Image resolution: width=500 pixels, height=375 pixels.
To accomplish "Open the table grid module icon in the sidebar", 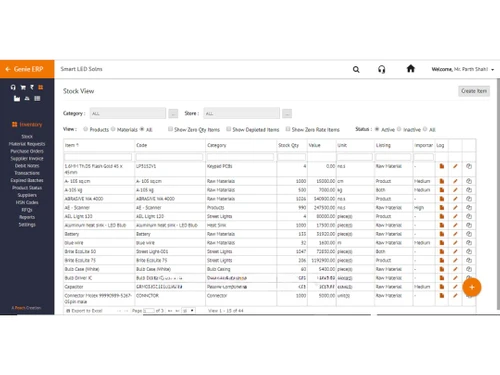I will click(x=37, y=98).
